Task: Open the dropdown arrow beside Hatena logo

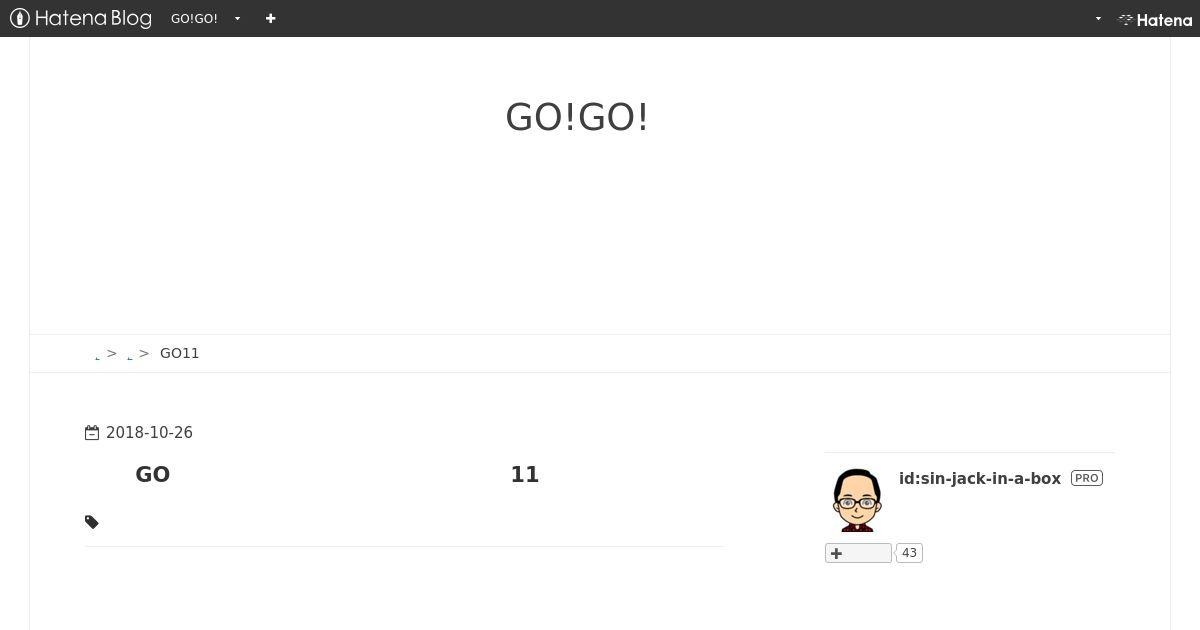Action: [1098, 19]
